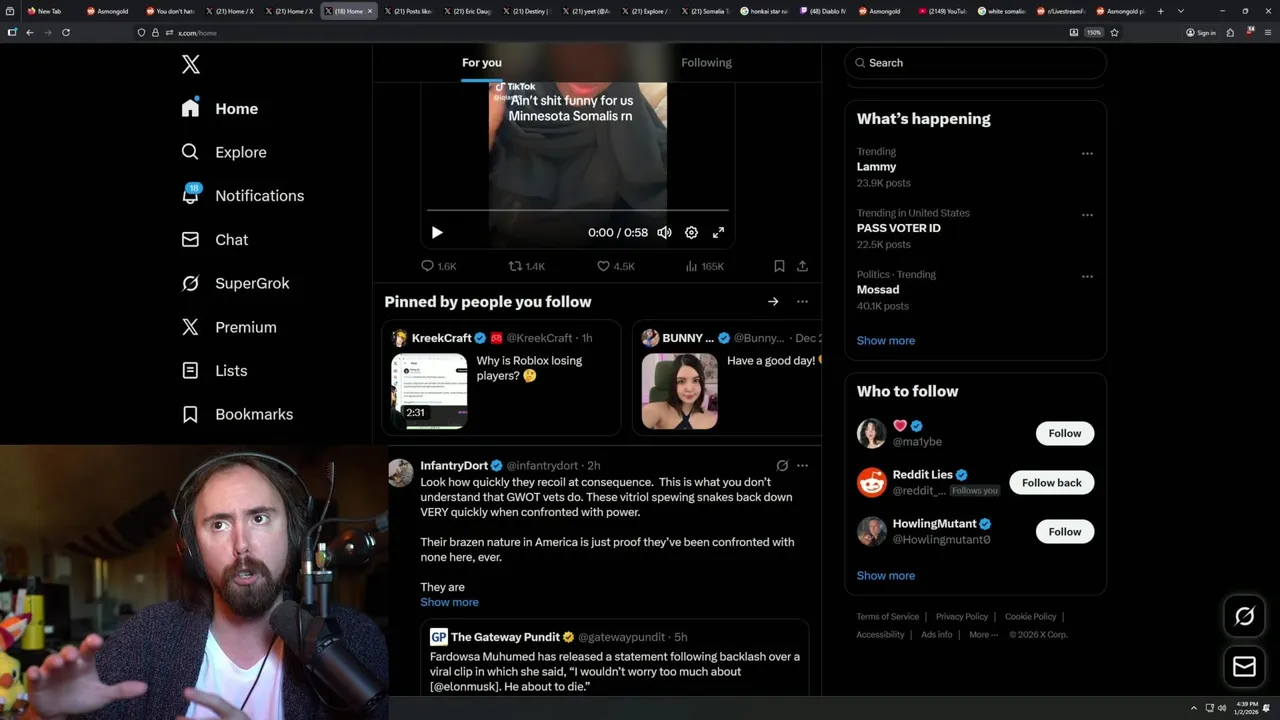1280x720 pixels.
Task: Seek along the video progress bar
Action: 577,211
